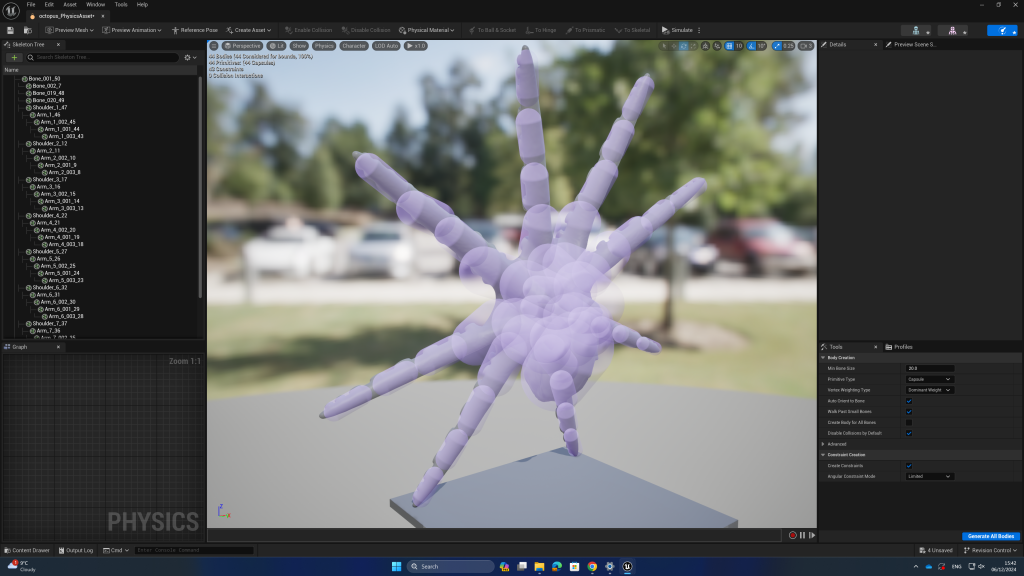Click the Search Skeleton Tree field
This screenshot has height=576, width=1024.
[102, 57]
